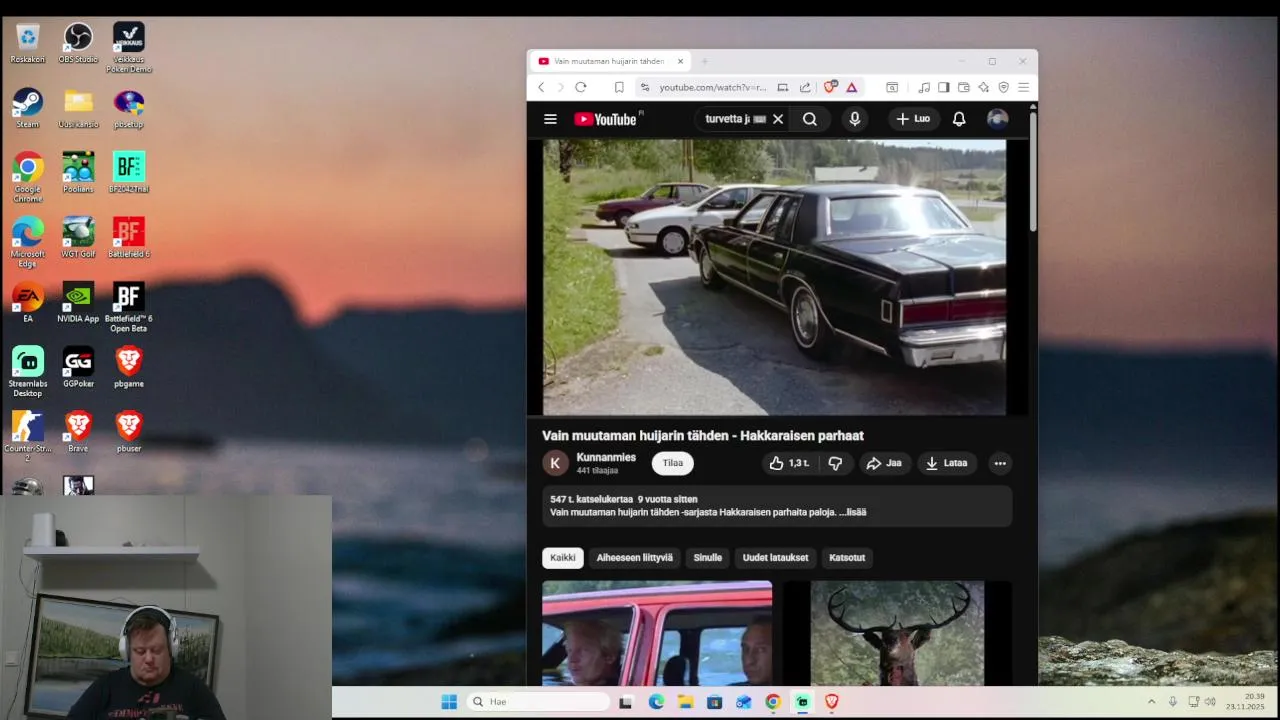Click the taskbar Hae search box
Image resolution: width=1280 pixels, height=720 pixels.
(539, 702)
